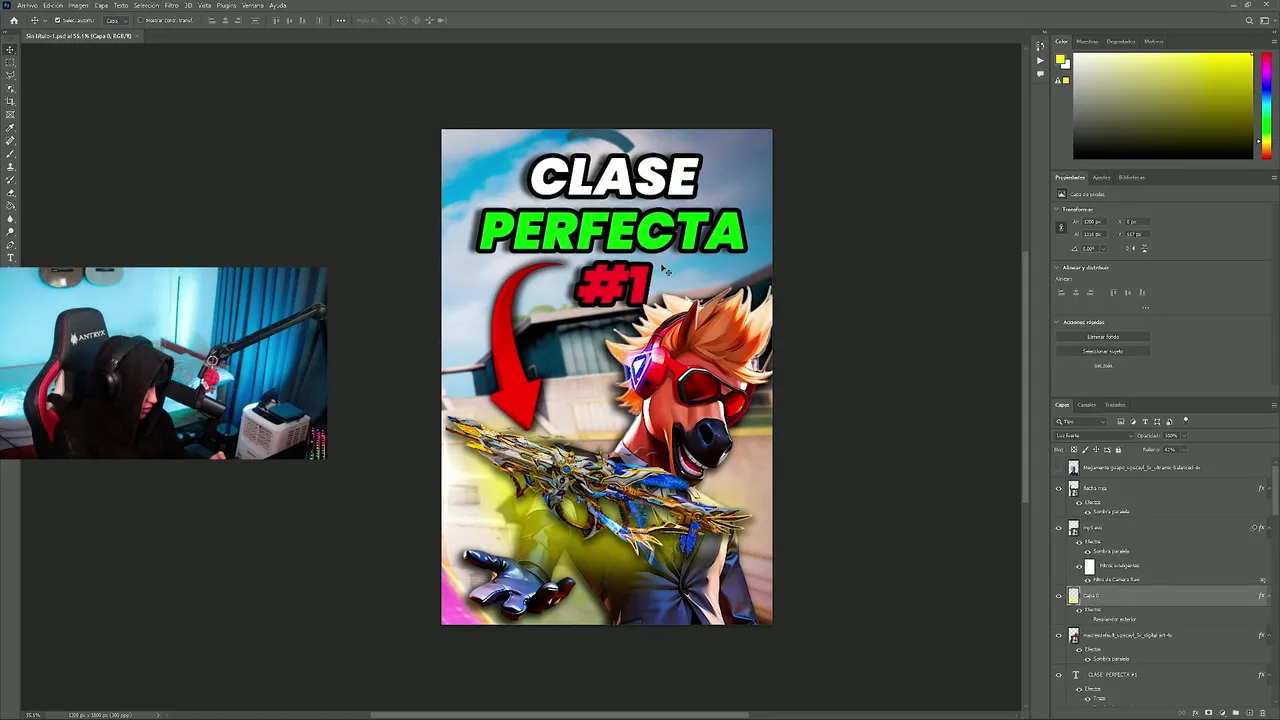Viewport: 1280px width, 720px height.
Task: Switch to the Canales tab
Action: click(1086, 405)
